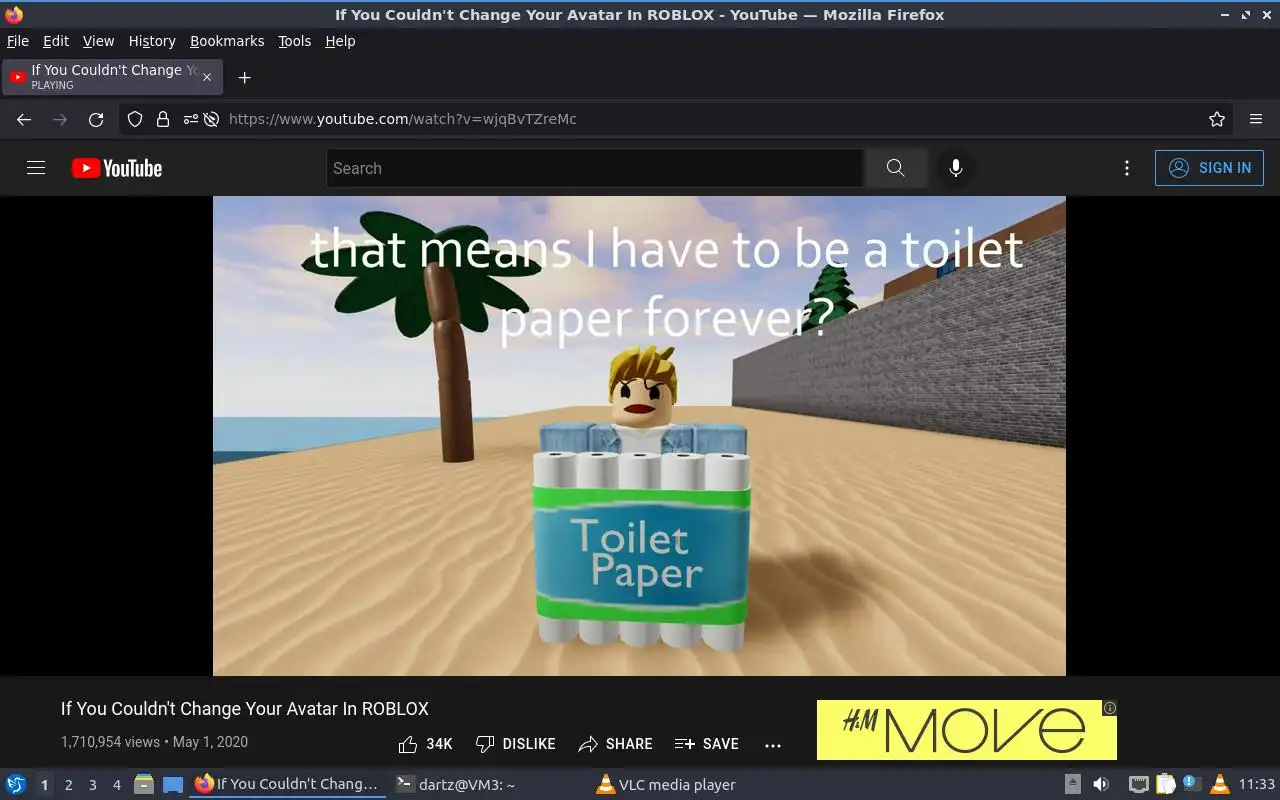Open the network status tray icon

click(1138, 785)
